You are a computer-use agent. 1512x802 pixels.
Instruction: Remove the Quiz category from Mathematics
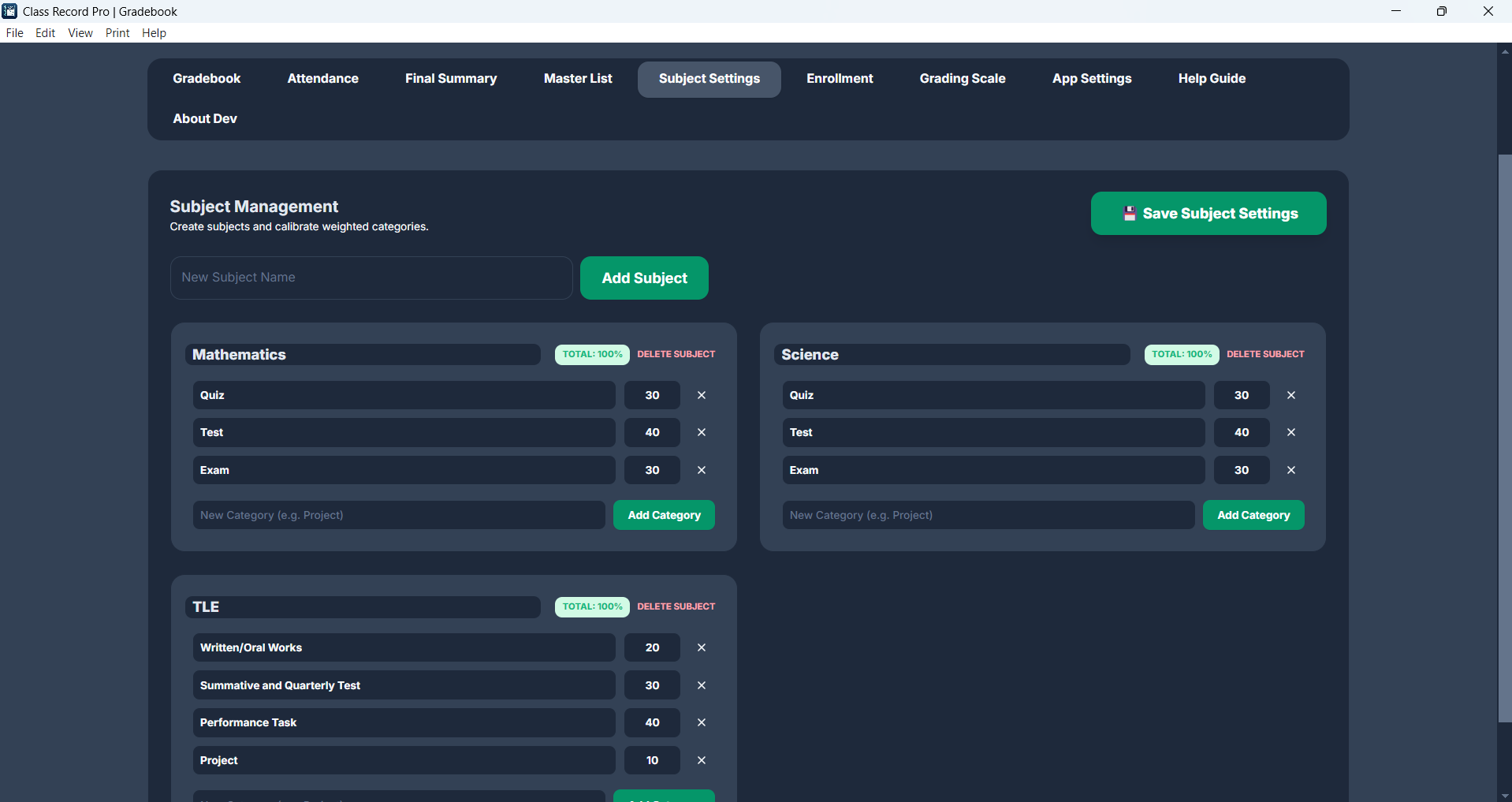click(701, 395)
